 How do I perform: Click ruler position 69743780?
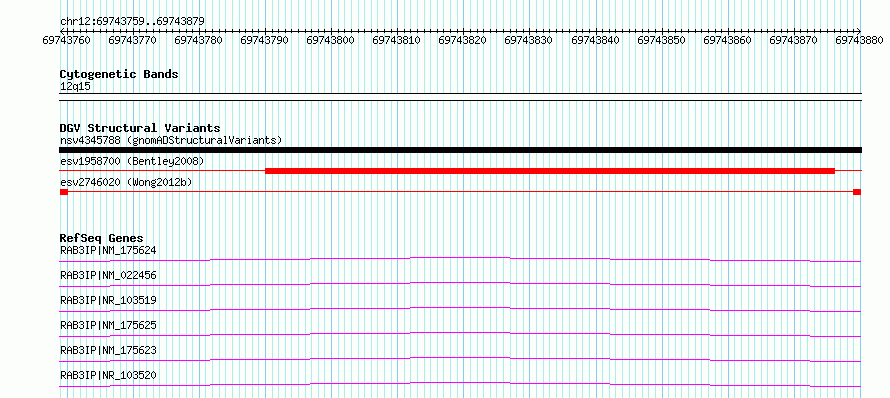point(200,40)
